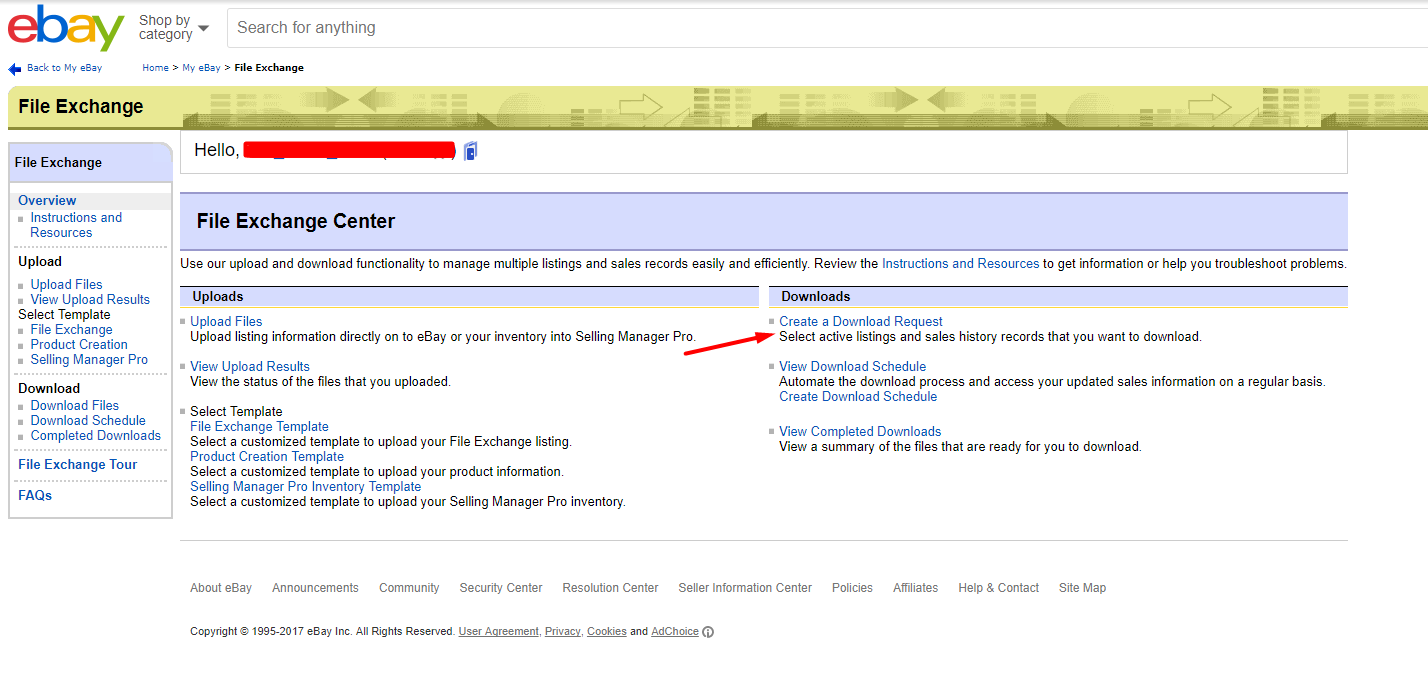Open Help & Contact footer link
Screen dimensions: 1428x675
pos(998,588)
